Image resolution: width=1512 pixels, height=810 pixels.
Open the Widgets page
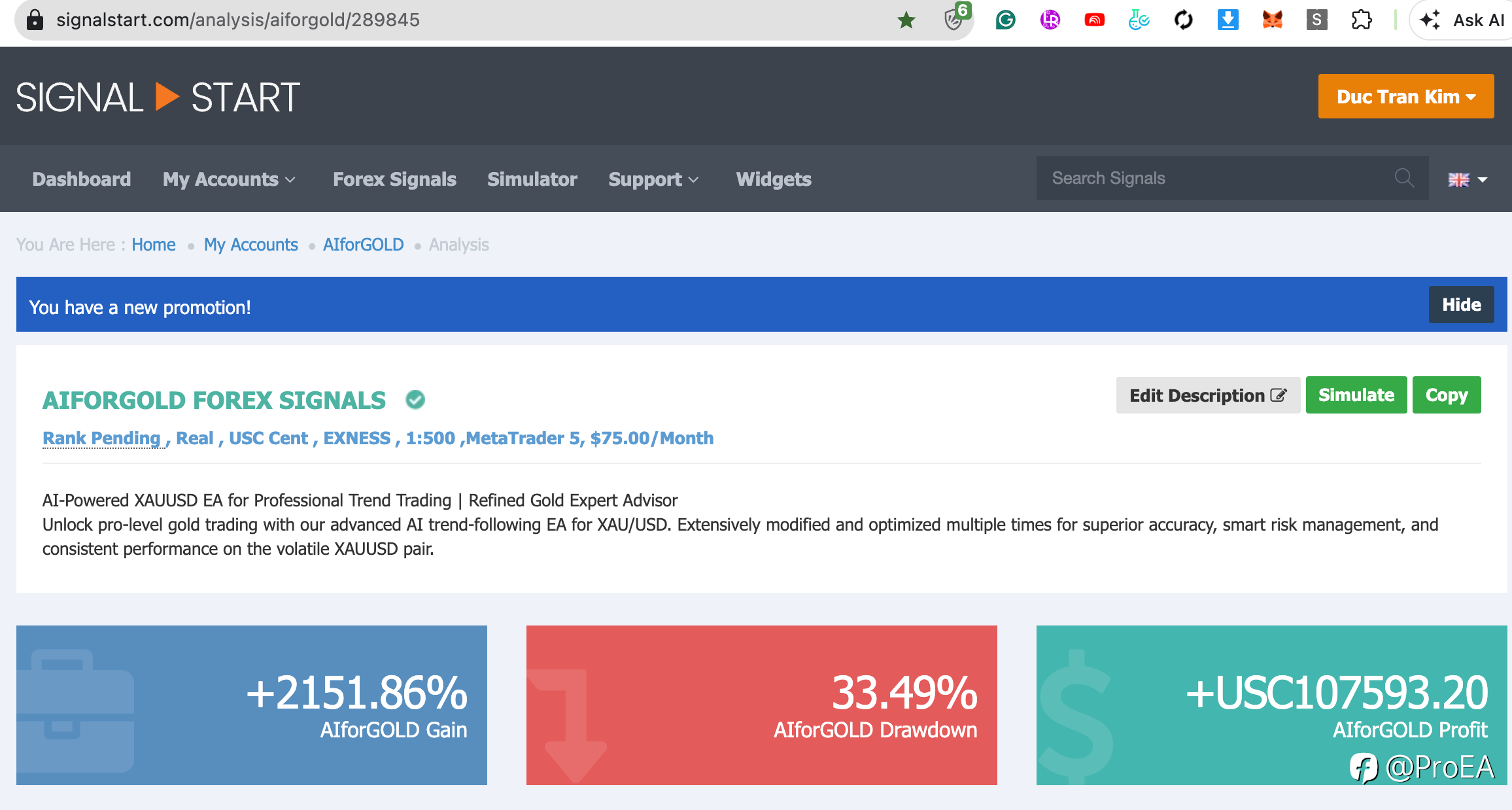(774, 179)
